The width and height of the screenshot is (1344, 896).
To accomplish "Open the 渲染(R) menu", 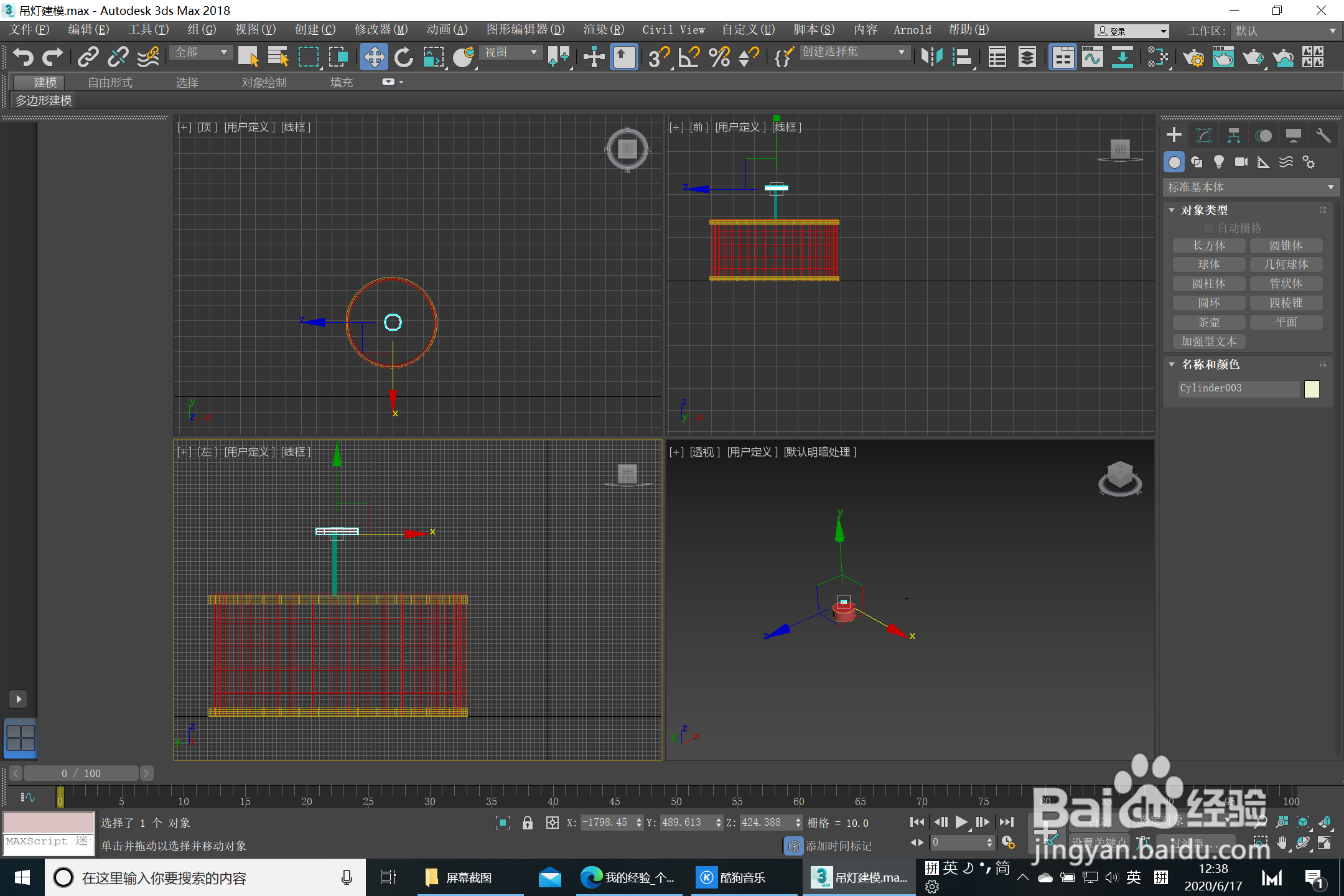I will 603,29.
